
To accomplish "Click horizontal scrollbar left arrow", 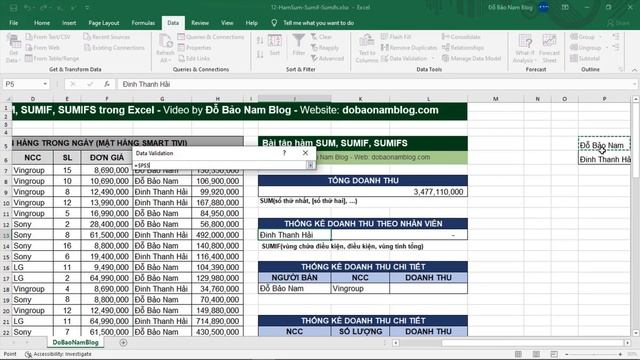I will coord(396,342).
